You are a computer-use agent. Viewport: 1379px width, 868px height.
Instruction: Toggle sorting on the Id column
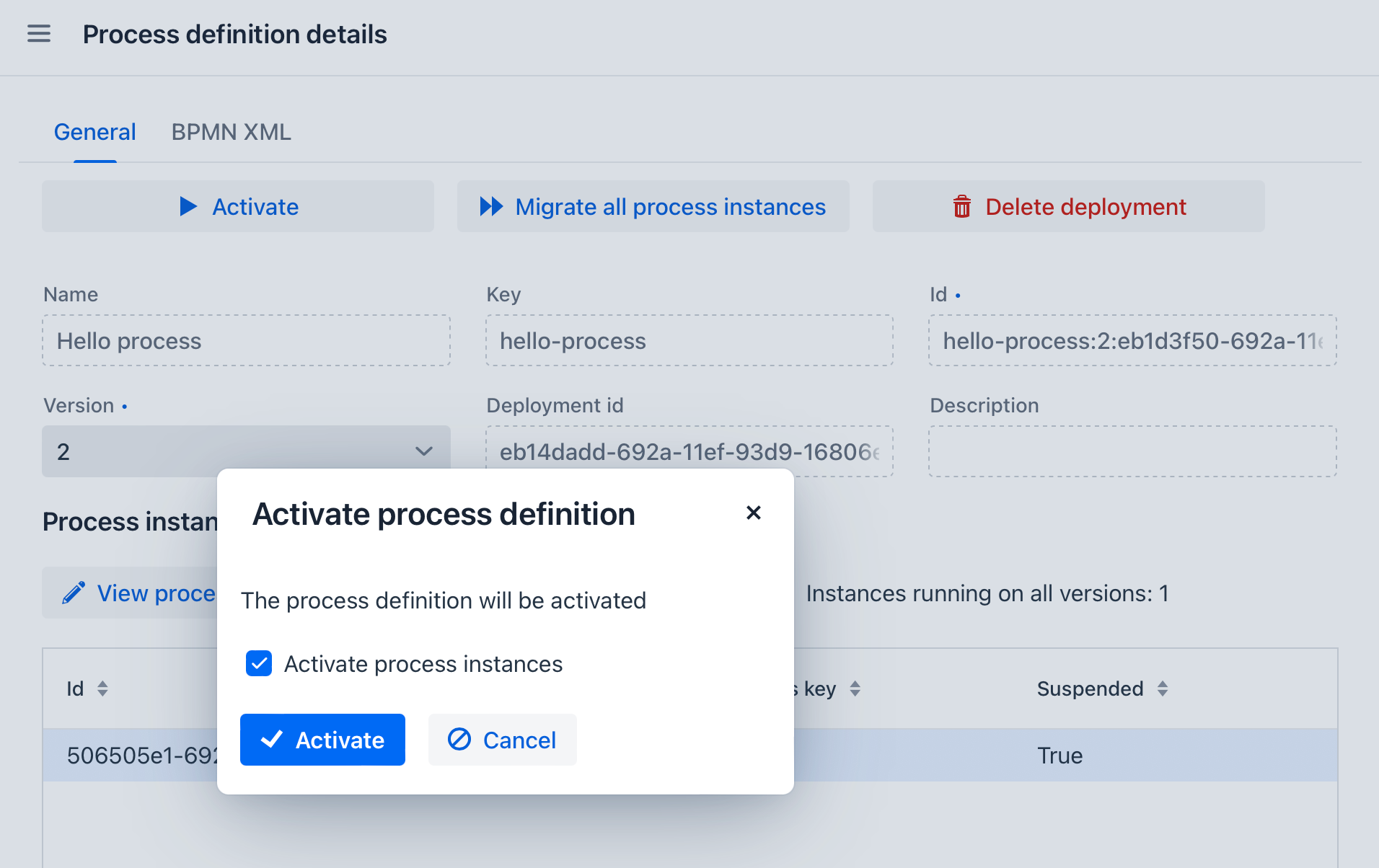point(103,688)
